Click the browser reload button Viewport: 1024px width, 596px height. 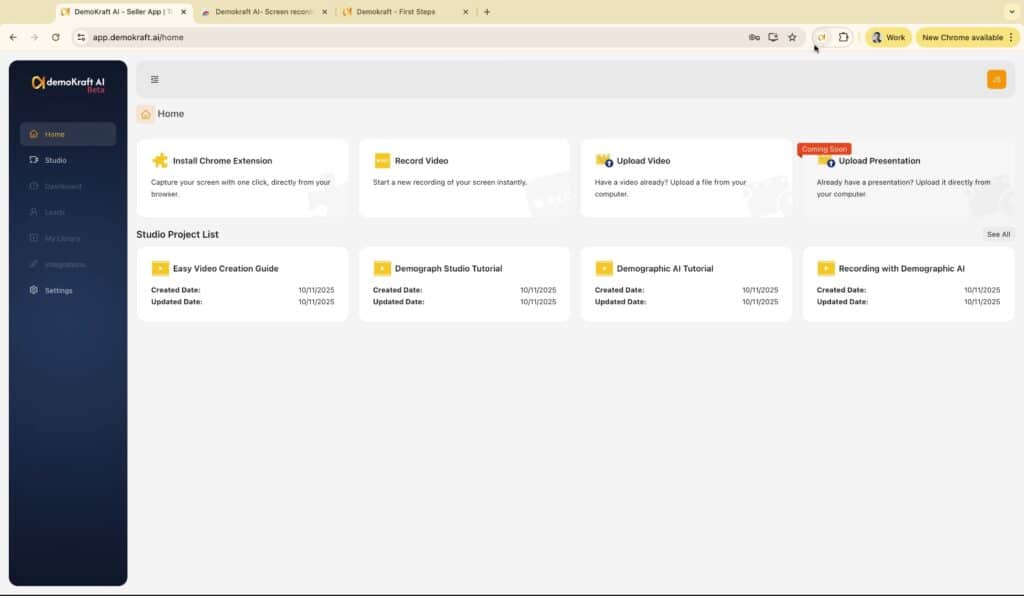point(55,37)
